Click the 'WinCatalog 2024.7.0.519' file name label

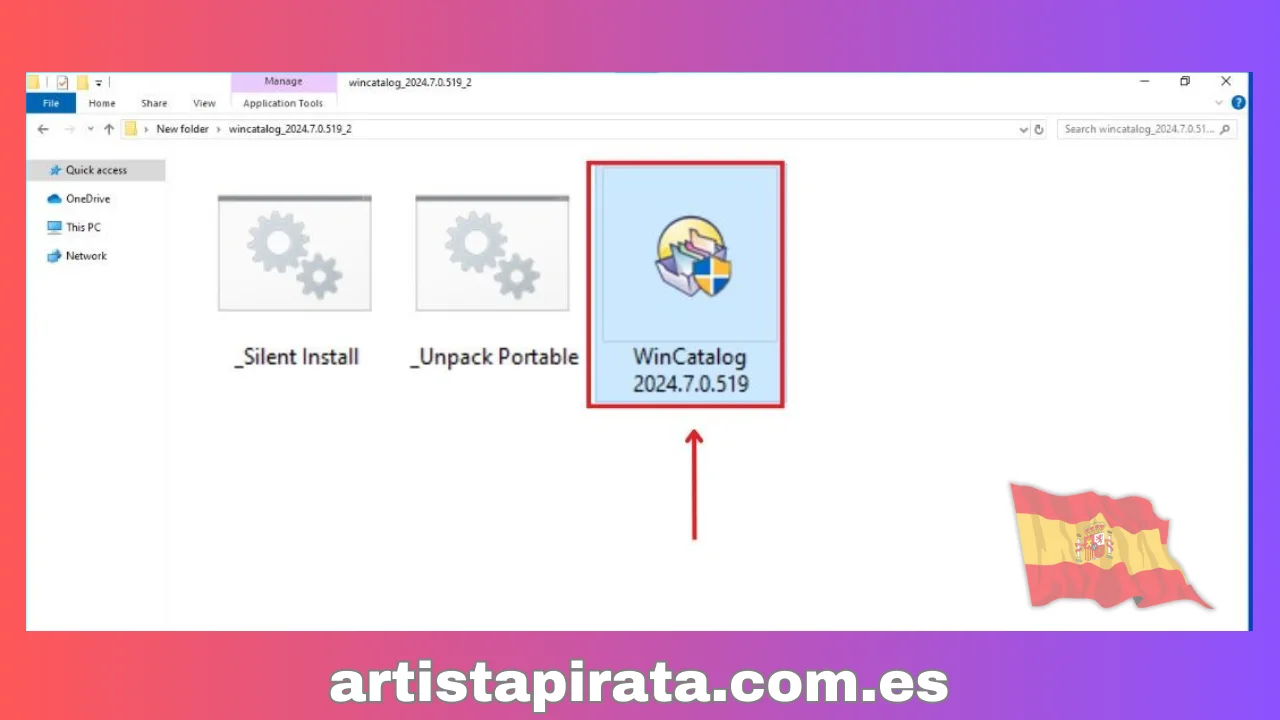[x=690, y=370]
